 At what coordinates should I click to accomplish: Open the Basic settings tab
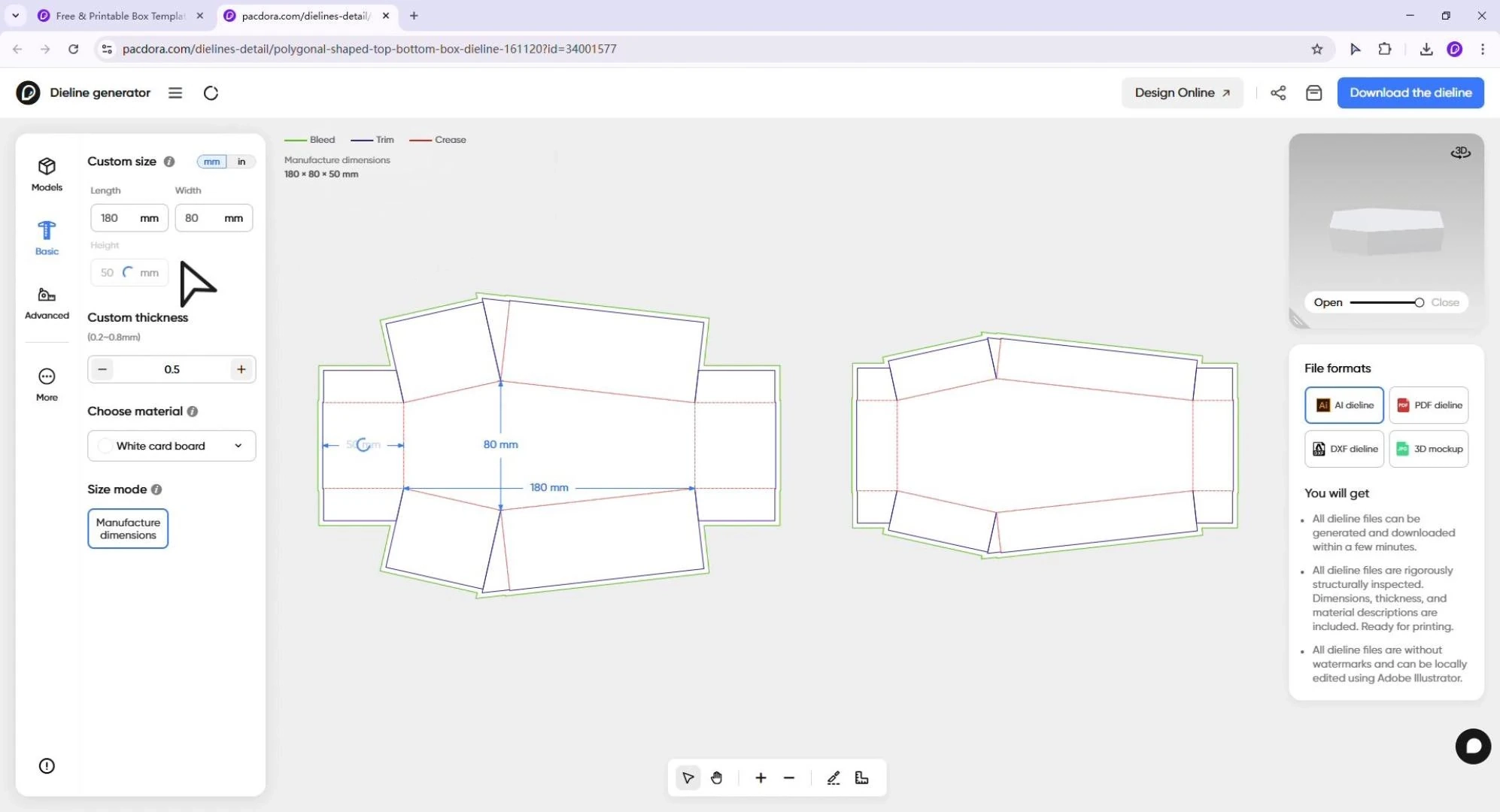(x=47, y=238)
